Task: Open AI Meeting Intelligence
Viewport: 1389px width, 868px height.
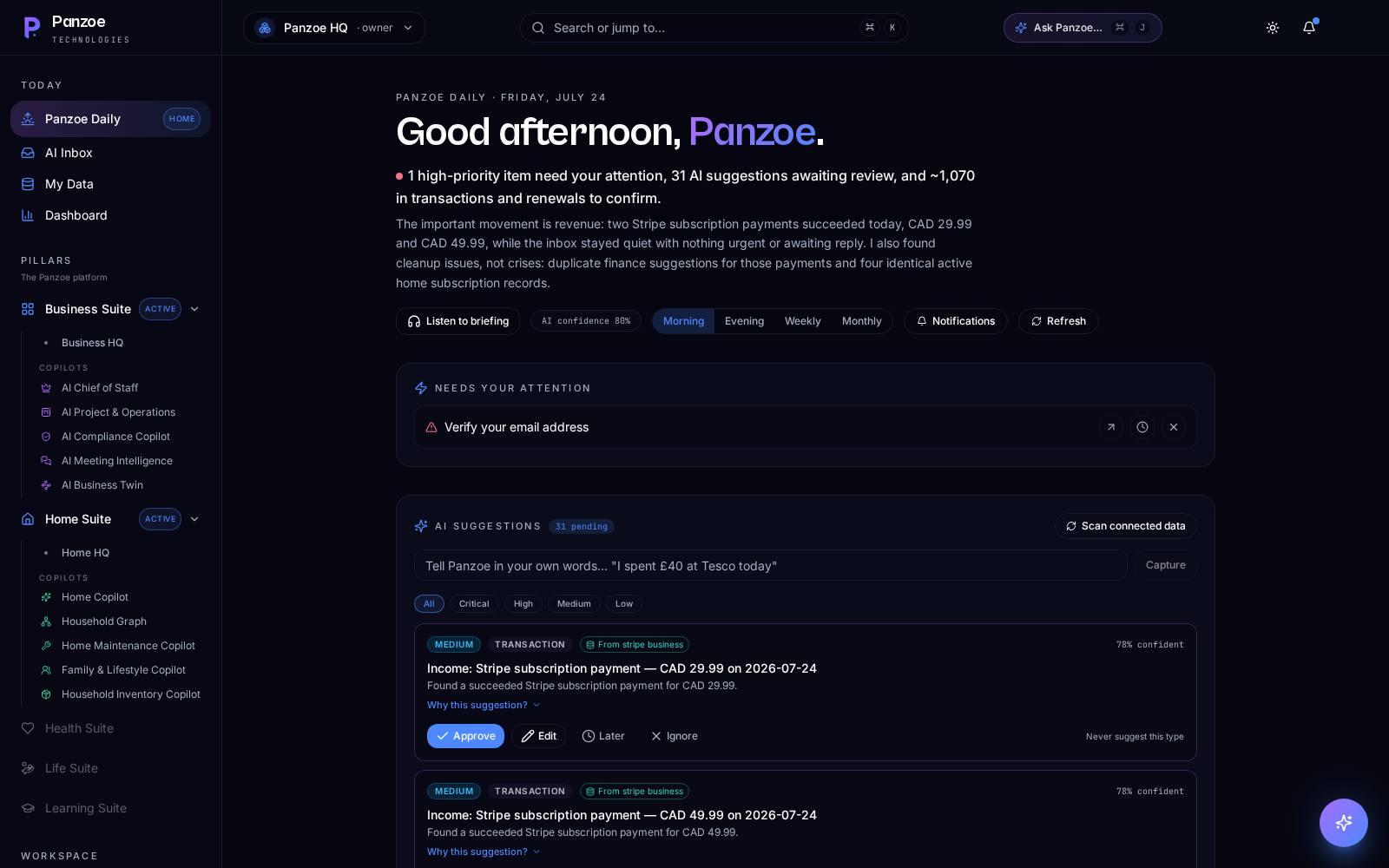Action: 120,461
